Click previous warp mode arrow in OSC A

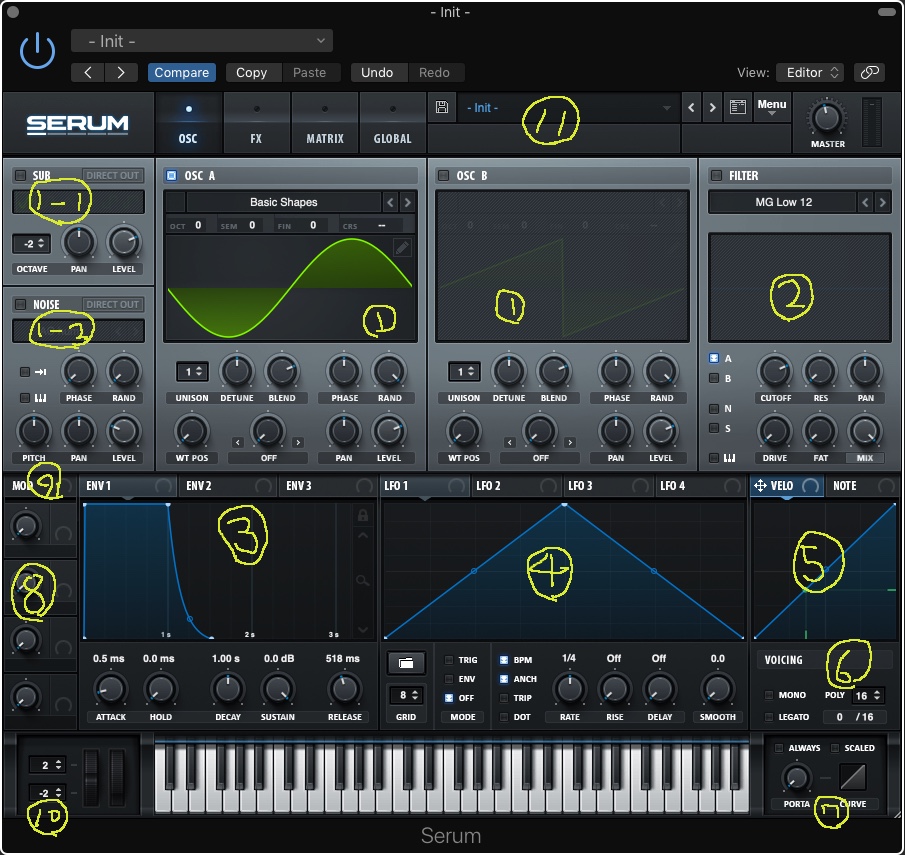point(238,442)
